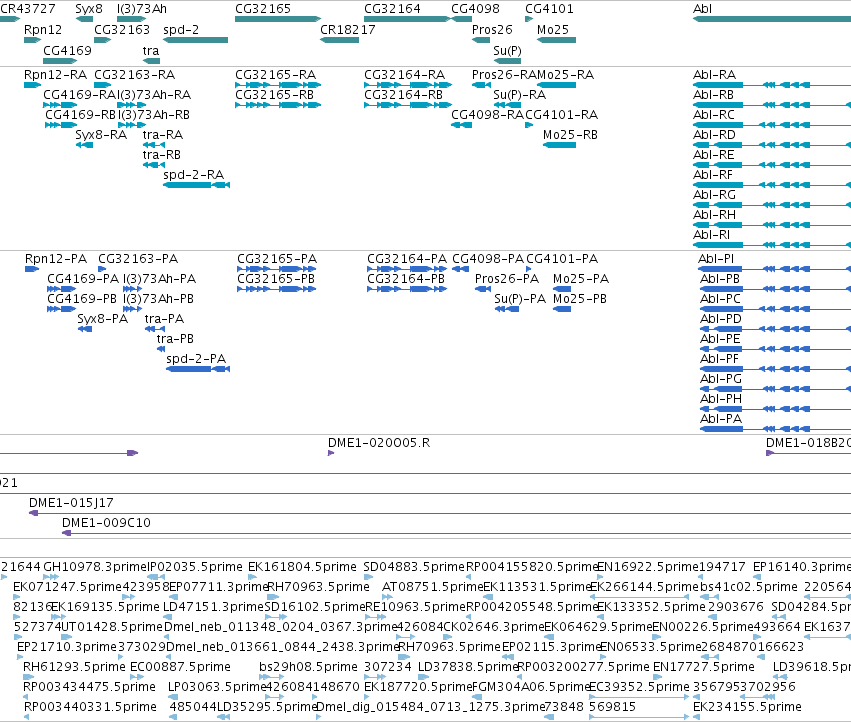
Task: Click the spd-2-PA protein label
Action: [x=196, y=359]
